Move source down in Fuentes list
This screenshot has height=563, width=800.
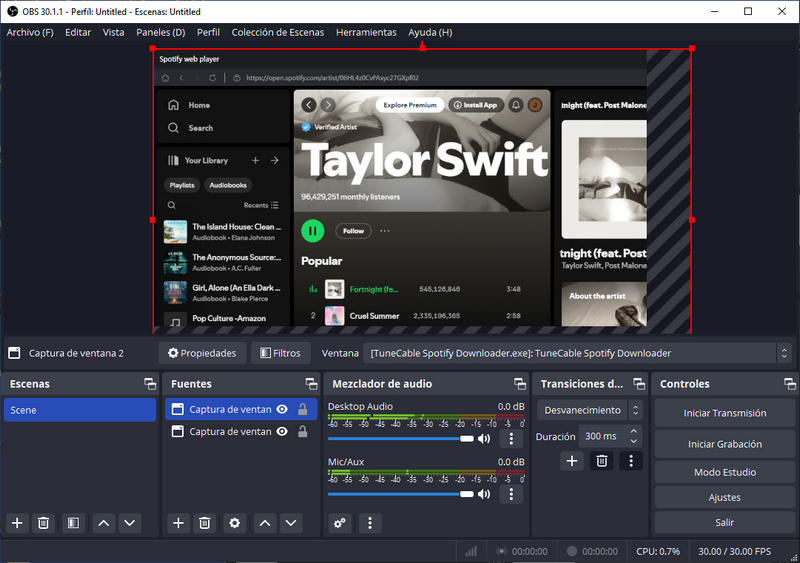pos(291,523)
